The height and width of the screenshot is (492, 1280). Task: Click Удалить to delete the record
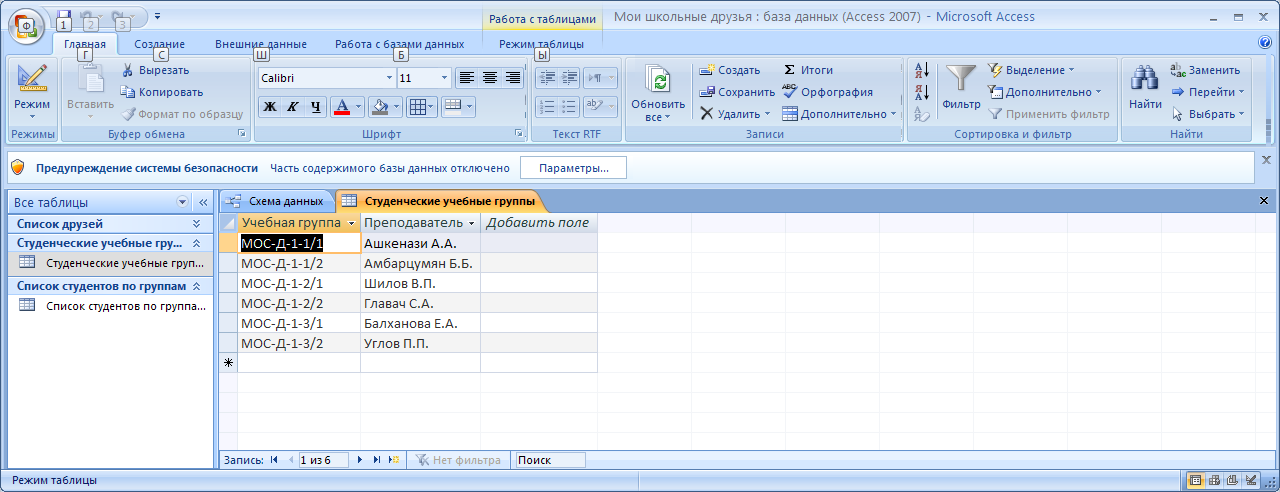734,114
